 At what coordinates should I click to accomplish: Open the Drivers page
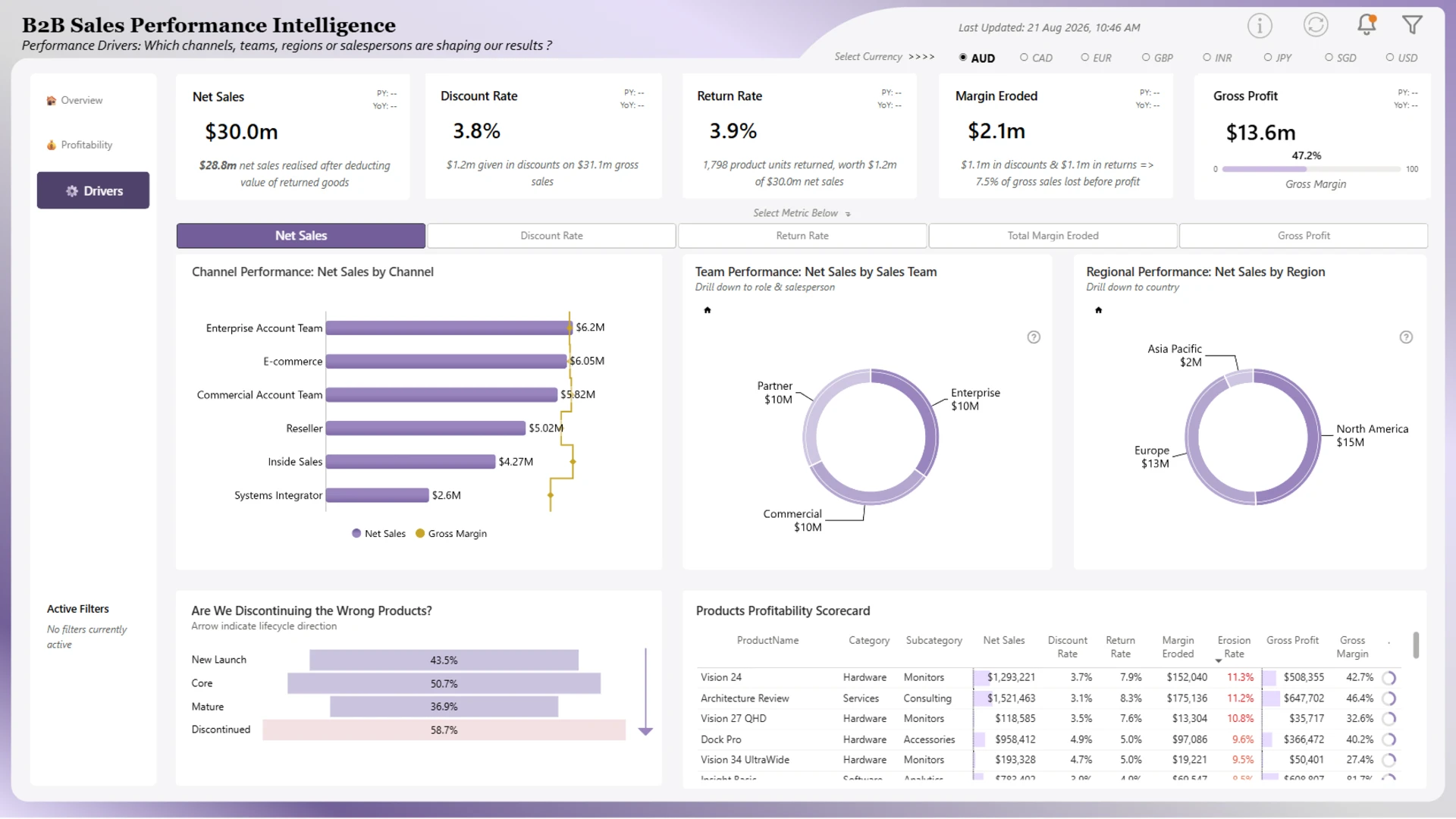pos(93,190)
